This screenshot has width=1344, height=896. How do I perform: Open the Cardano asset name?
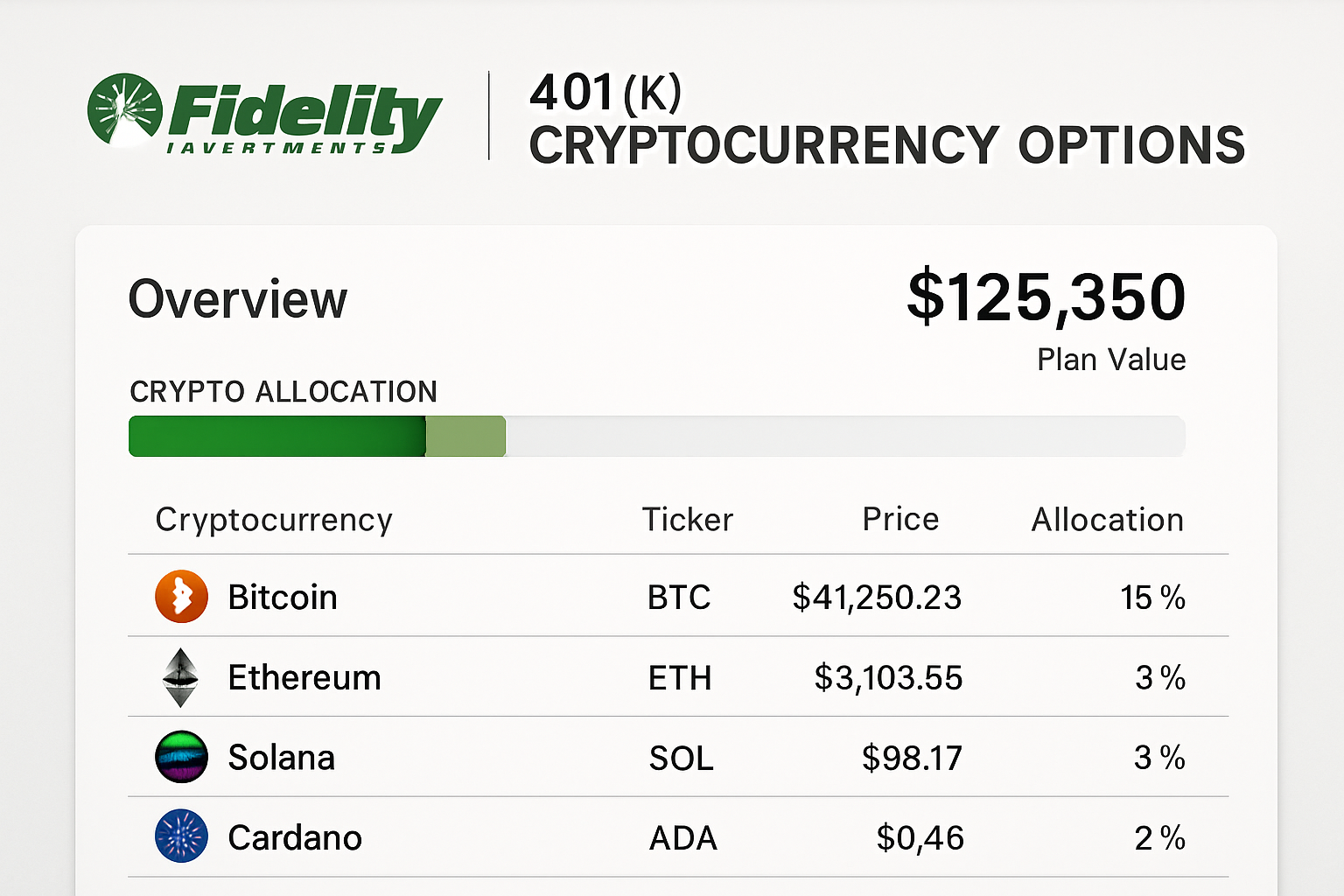pos(294,838)
